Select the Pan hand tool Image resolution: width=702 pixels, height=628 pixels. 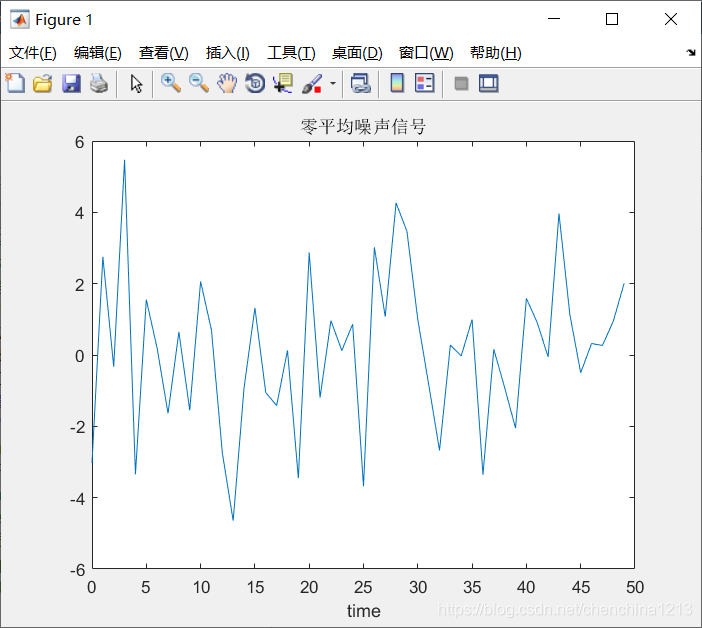227,84
